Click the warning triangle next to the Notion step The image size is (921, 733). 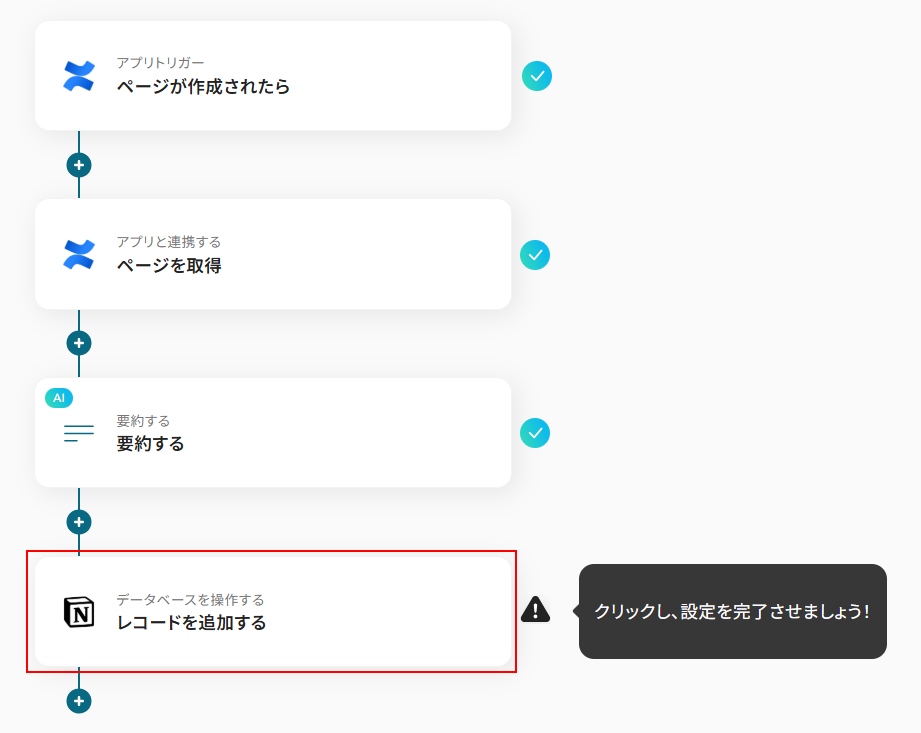535,609
